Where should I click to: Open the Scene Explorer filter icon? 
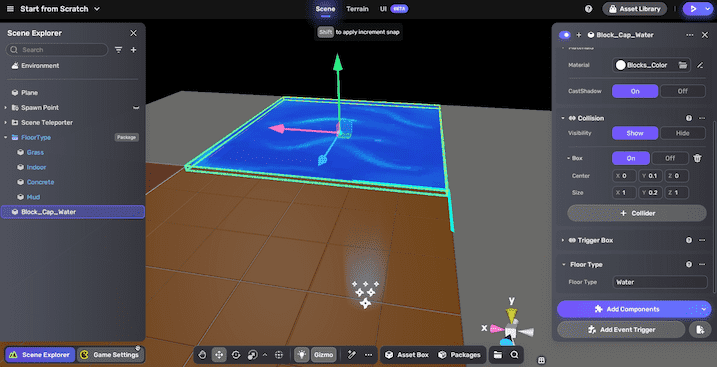click(118, 50)
